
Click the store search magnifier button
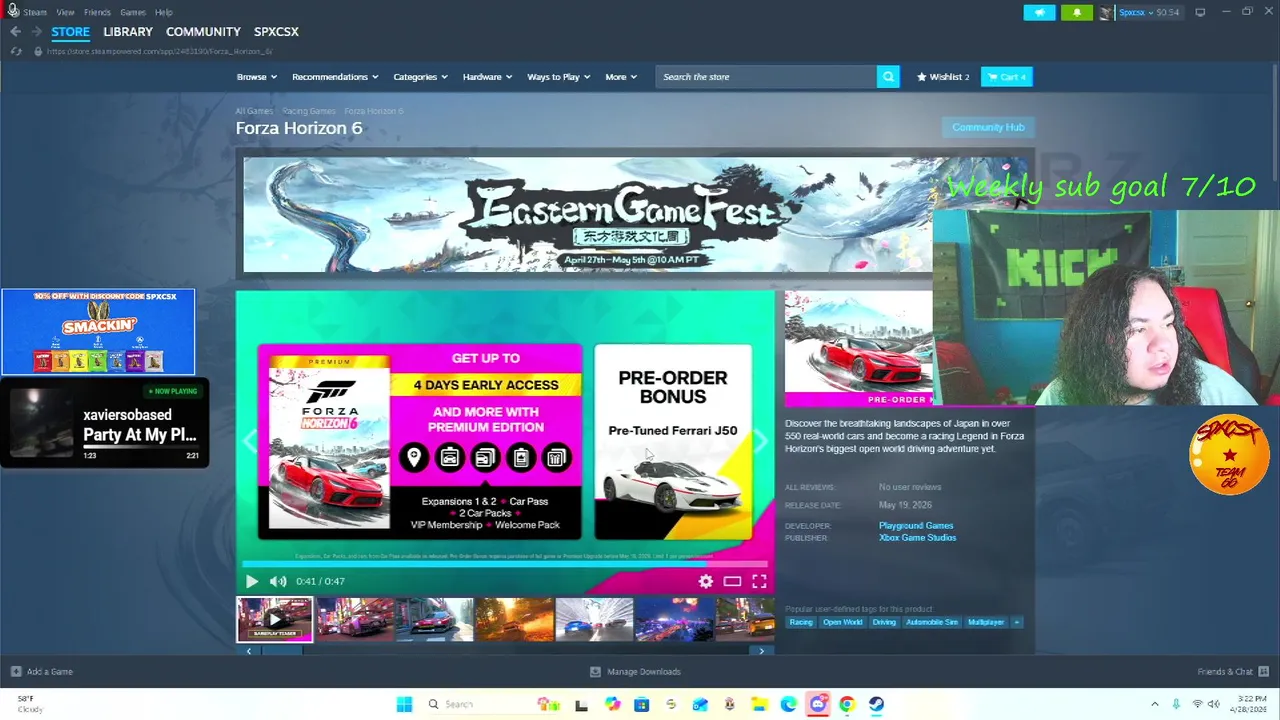pyautogui.click(x=888, y=77)
